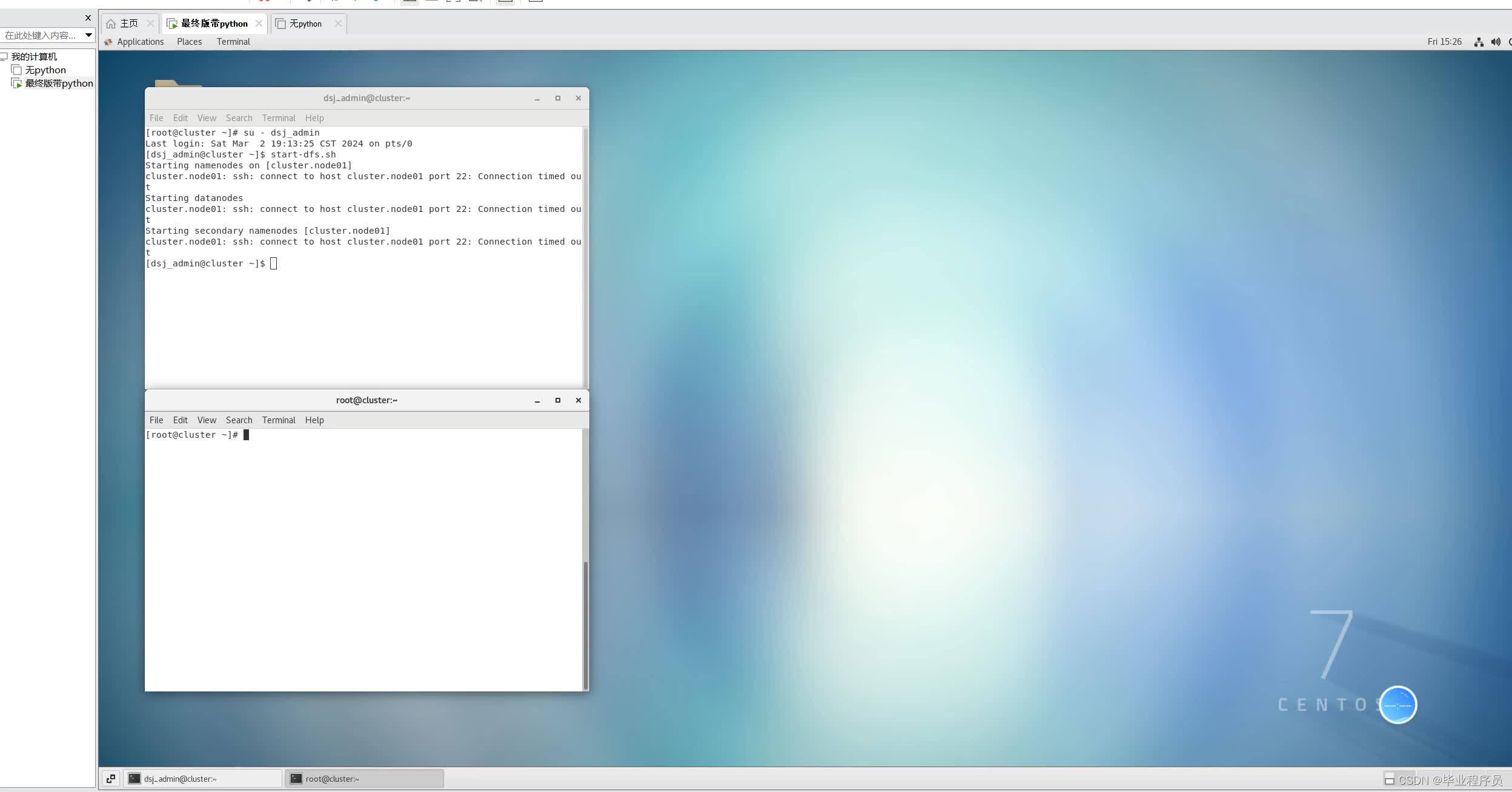Minimize the root@cluster terminal window
The height and width of the screenshot is (792, 1512).
[x=537, y=400]
